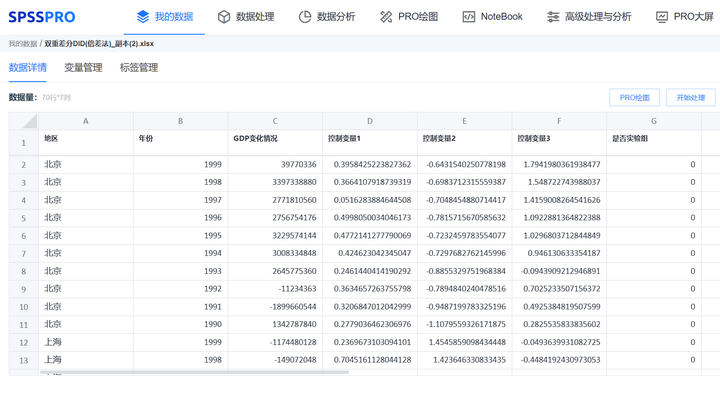Click the cell with value -11234363
Viewport: 720px width, 395px height.
(x=275, y=289)
